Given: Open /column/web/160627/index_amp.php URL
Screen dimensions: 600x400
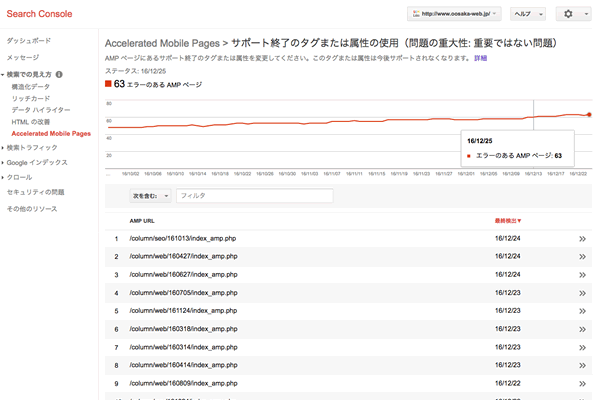Looking at the screenshot, I should click(x=183, y=274).
